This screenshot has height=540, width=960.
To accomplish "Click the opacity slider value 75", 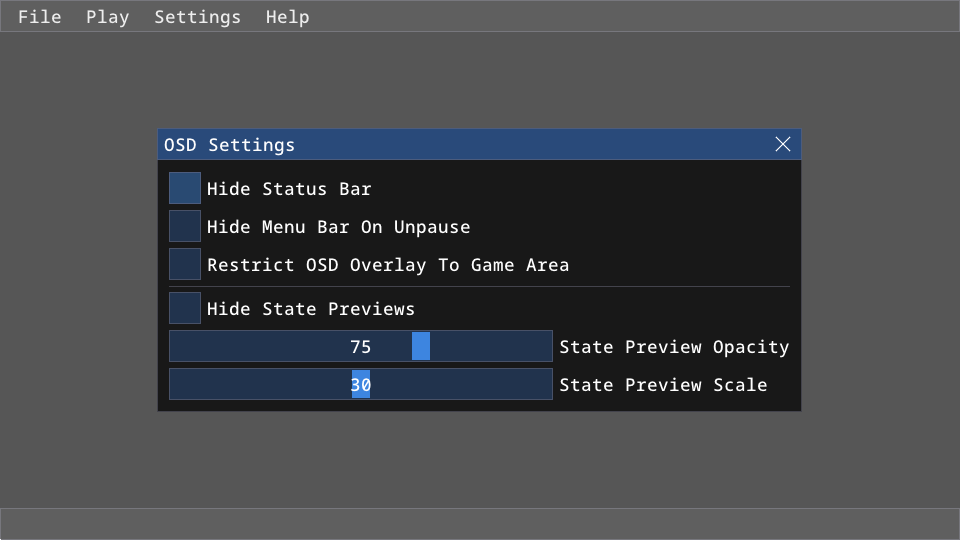I will tap(361, 347).
